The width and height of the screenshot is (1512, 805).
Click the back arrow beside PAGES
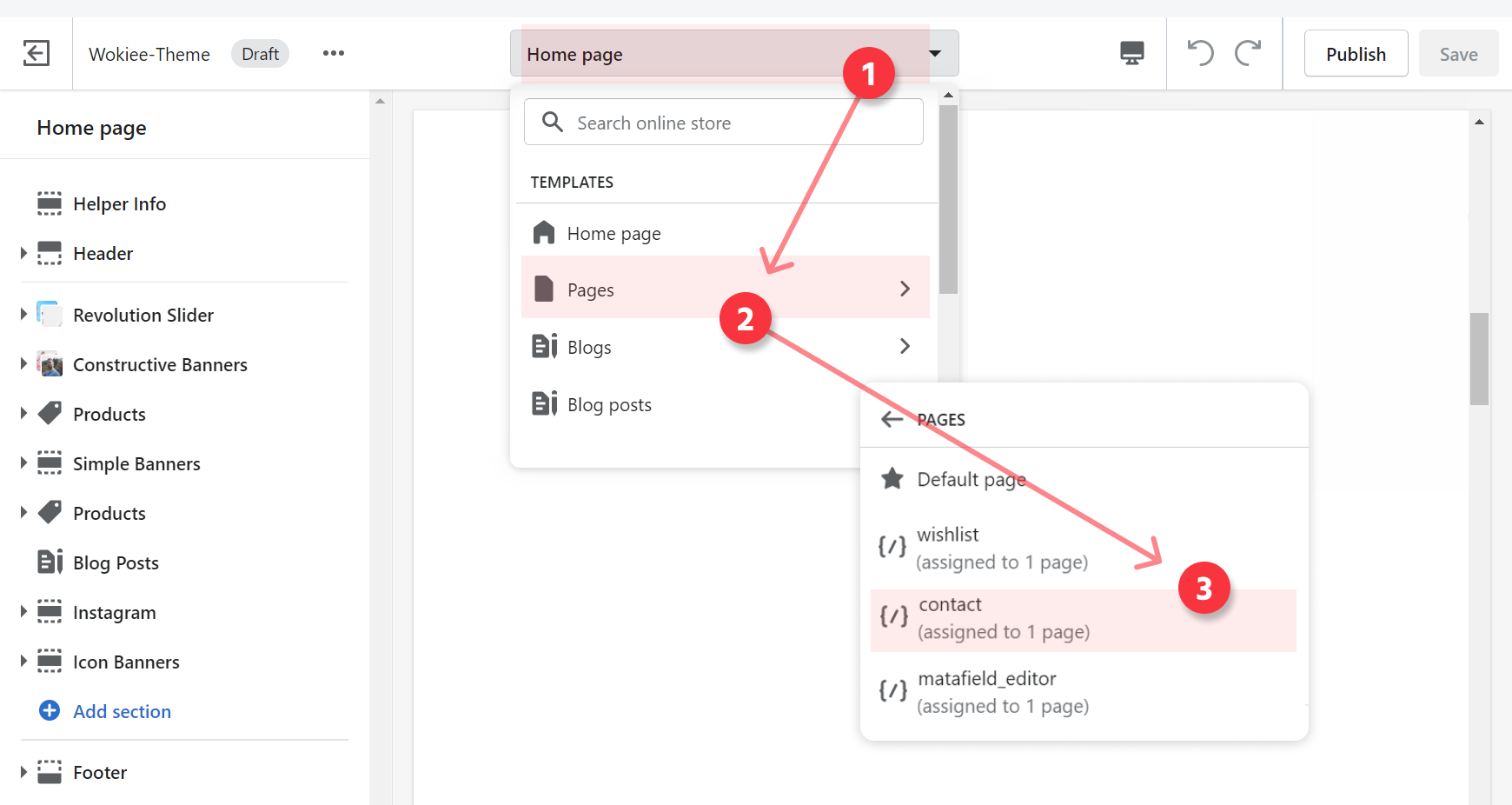click(x=892, y=420)
